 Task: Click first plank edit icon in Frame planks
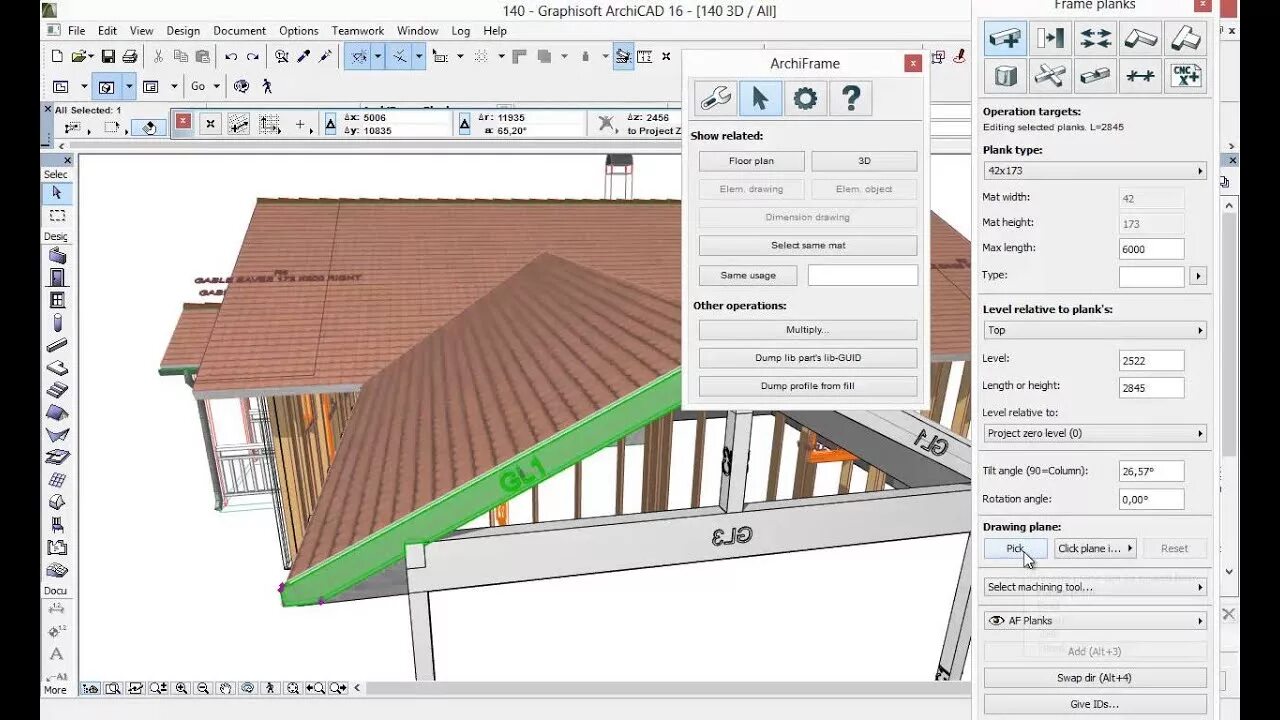point(1005,38)
